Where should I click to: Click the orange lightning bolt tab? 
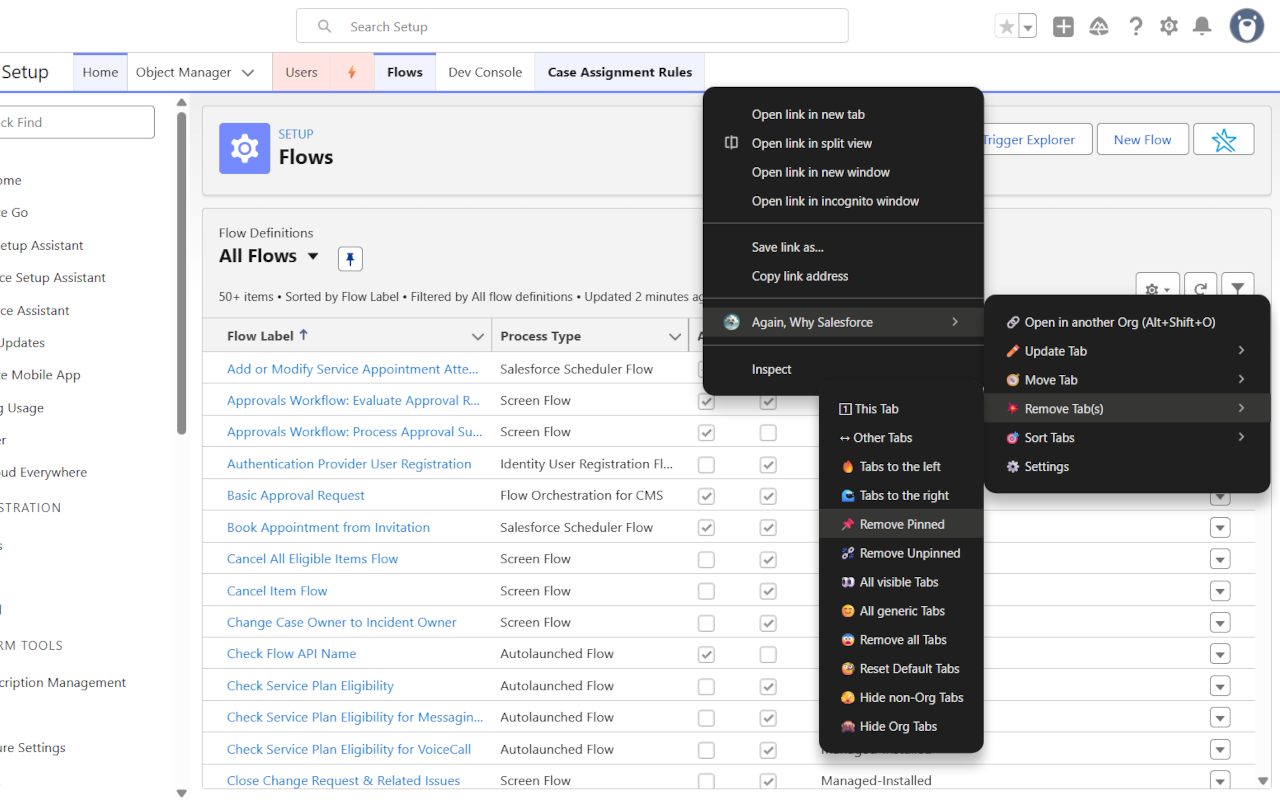click(x=352, y=72)
